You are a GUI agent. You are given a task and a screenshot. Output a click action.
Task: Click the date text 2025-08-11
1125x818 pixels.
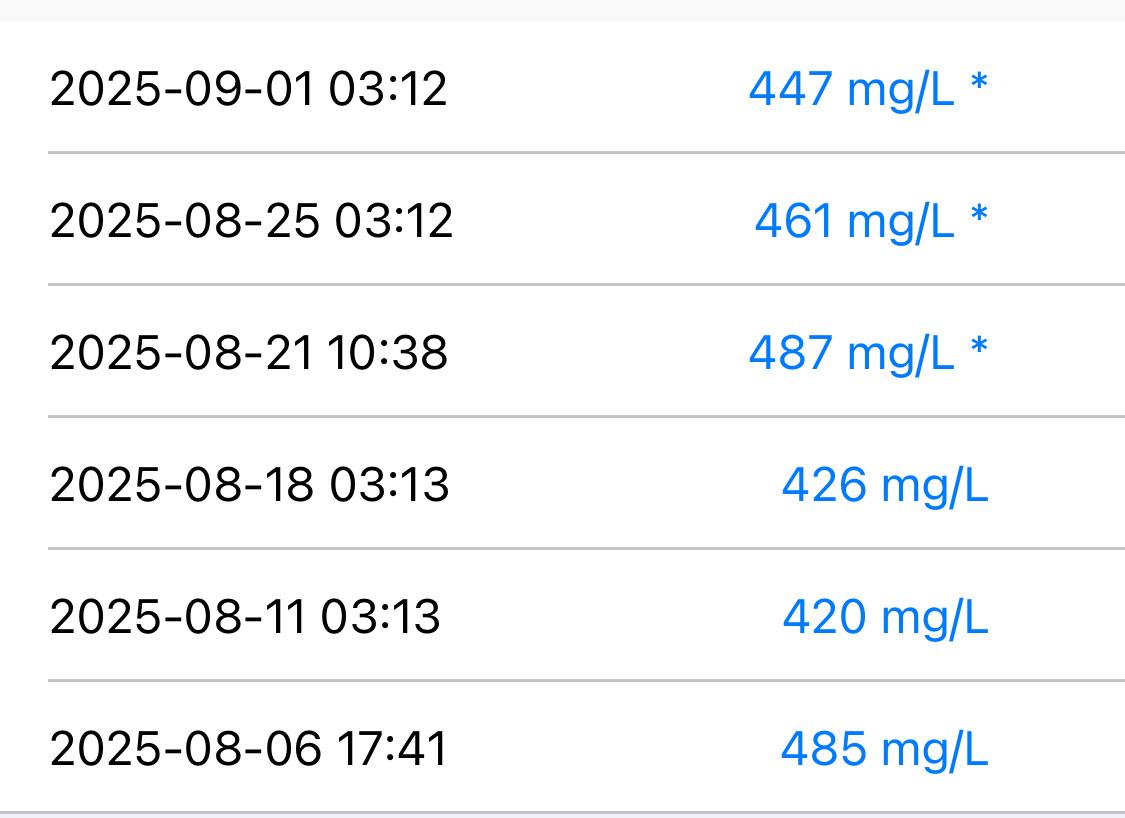178,616
